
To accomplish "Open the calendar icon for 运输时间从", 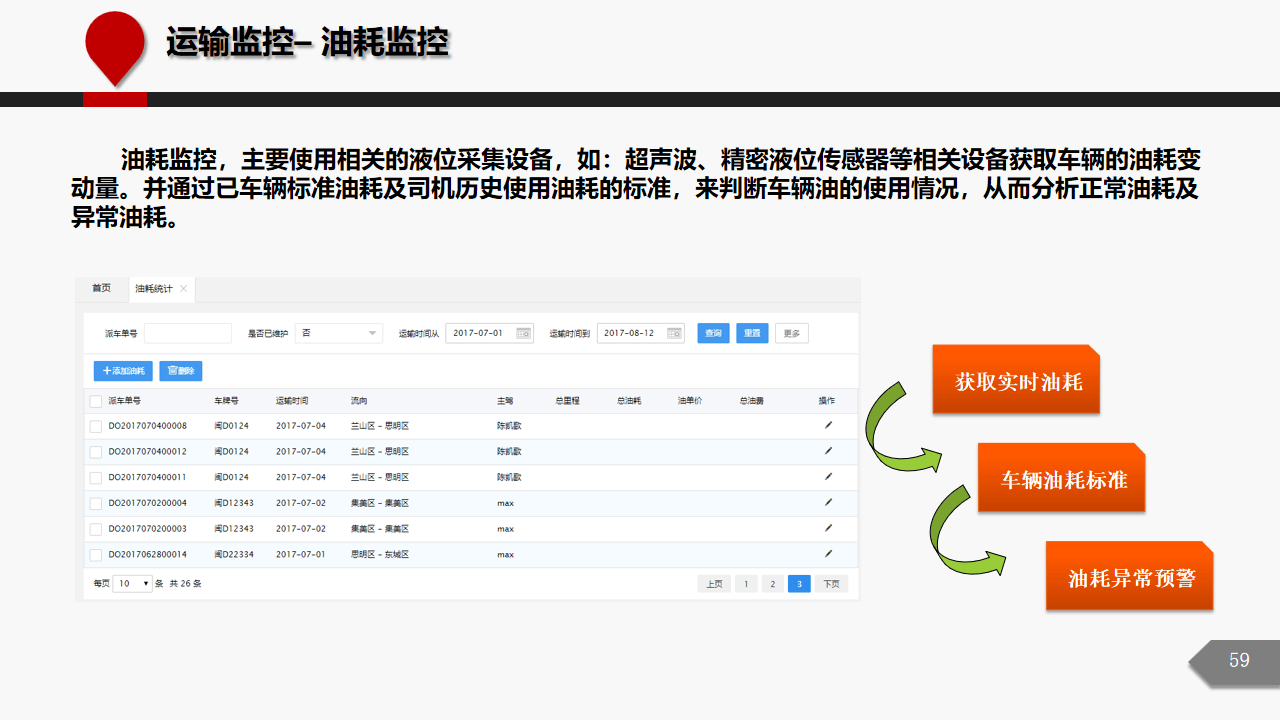I will click(x=523, y=333).
